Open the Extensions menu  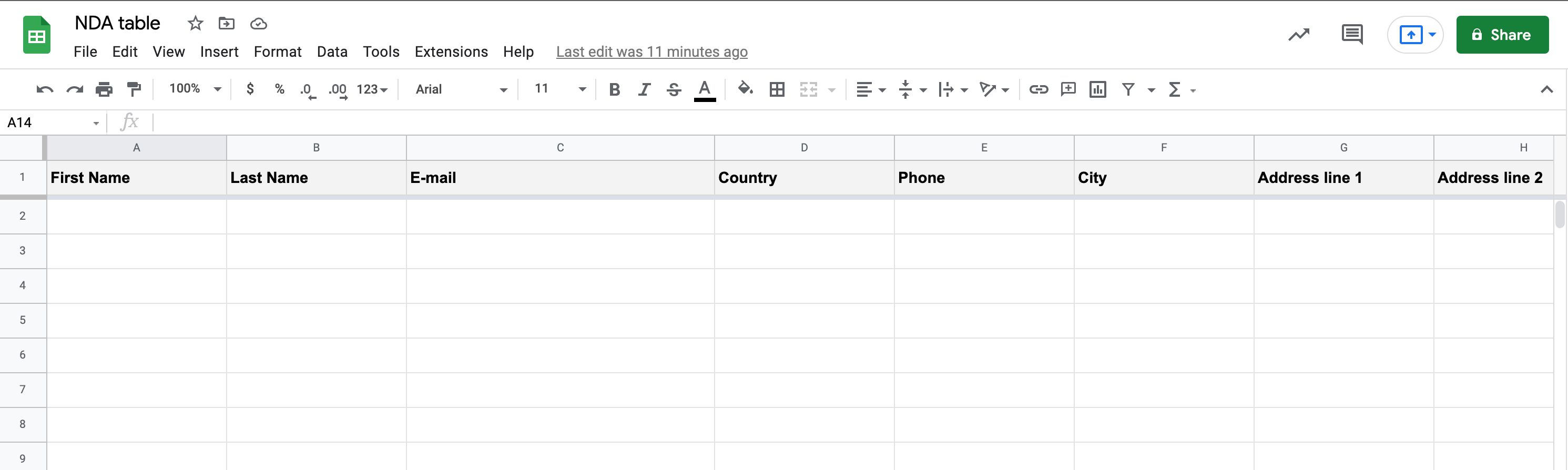(x=451, y=52)
